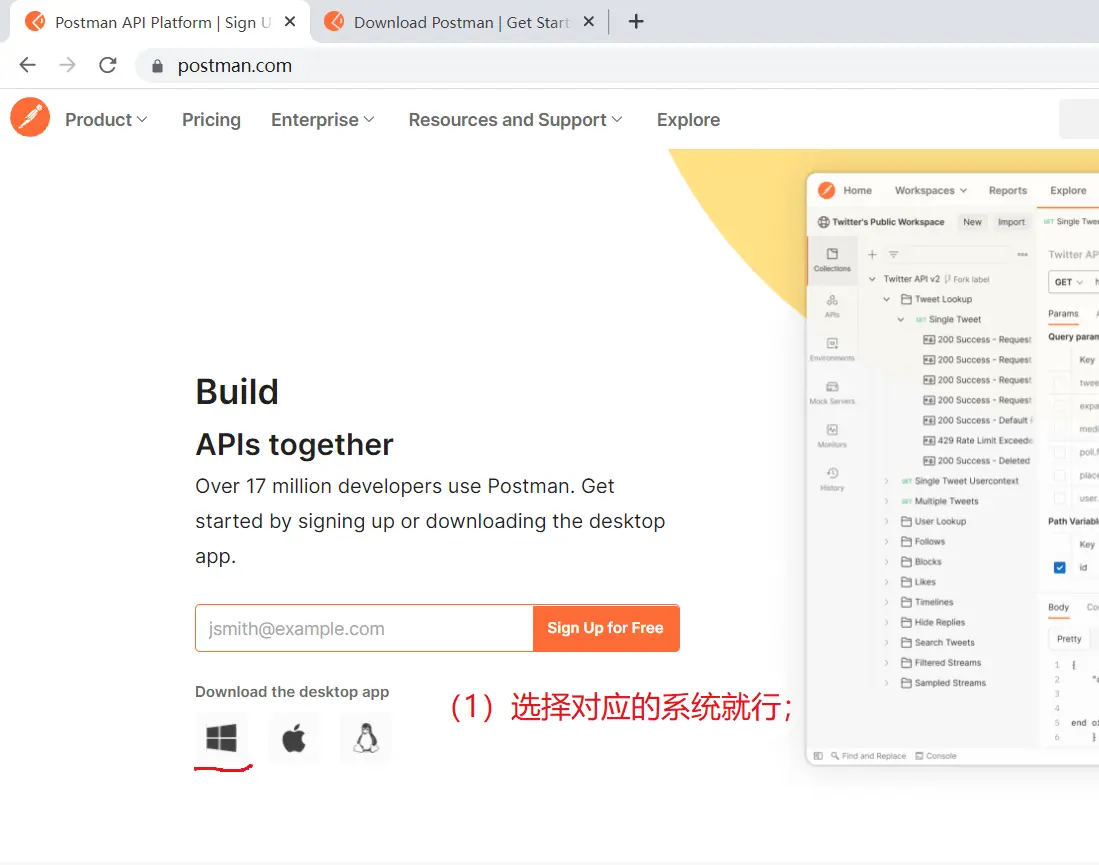Switch to the Download Postman tab
1099x865 pixels.
coord(449,22)
